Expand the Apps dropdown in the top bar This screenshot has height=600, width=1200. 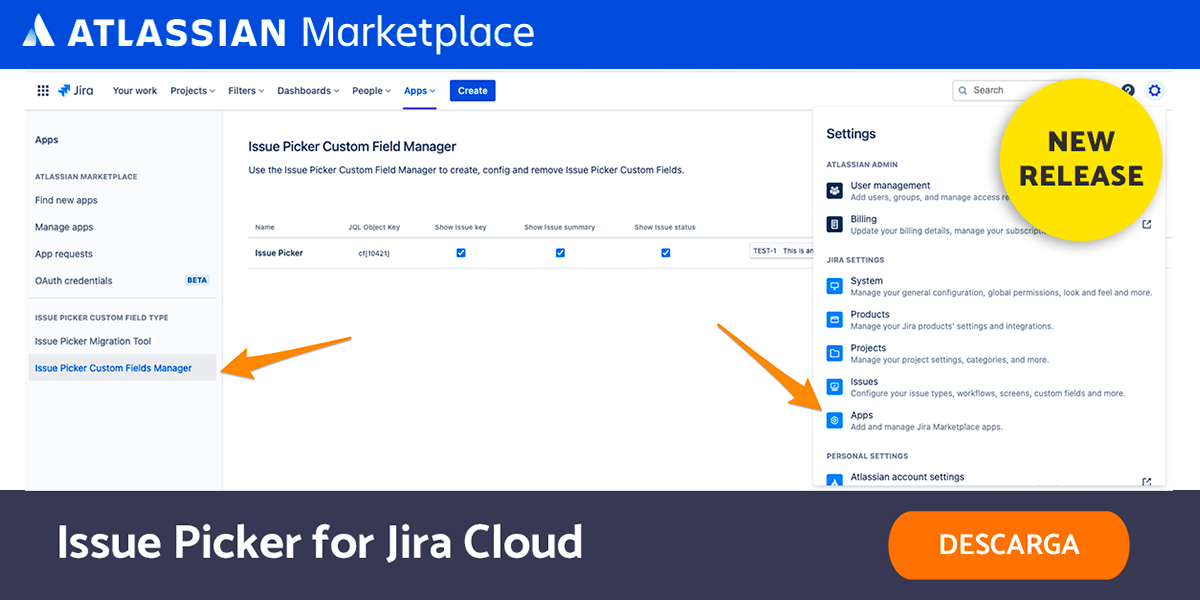pos(420,91)
